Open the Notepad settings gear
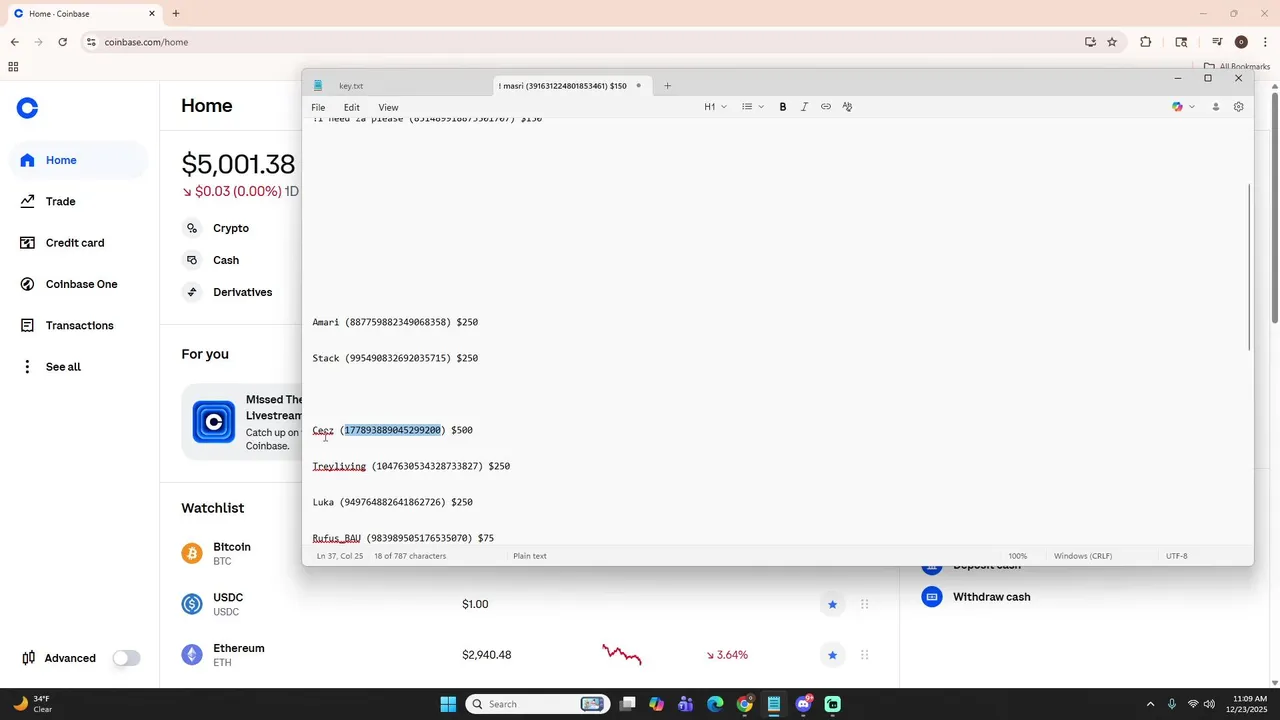 coord(1238,107)
